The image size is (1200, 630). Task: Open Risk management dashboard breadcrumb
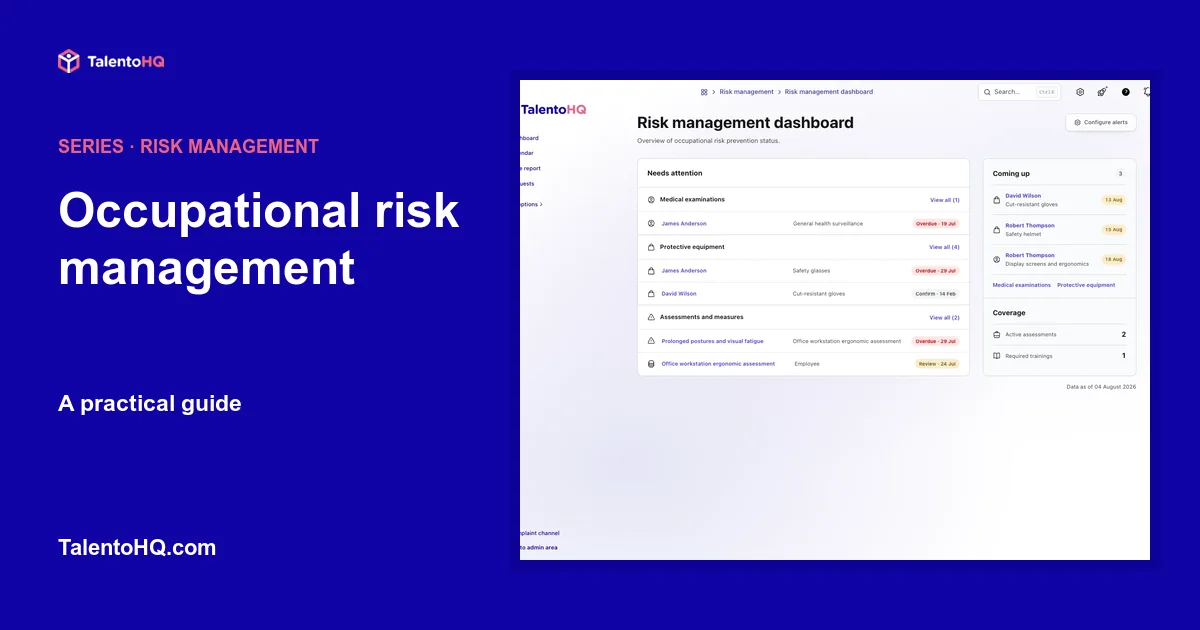[x=829, y=92]
